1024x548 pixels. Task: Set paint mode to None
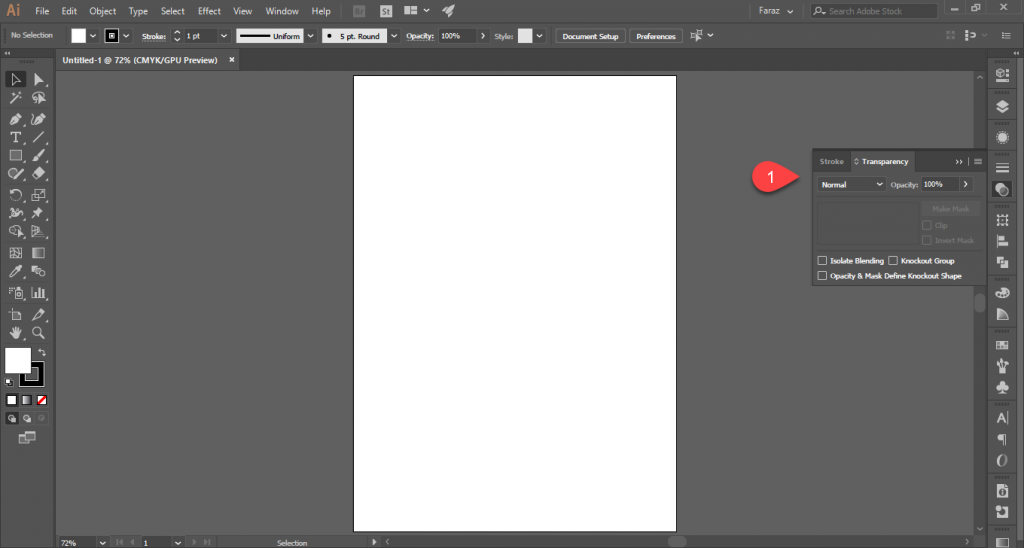(42, 400)
